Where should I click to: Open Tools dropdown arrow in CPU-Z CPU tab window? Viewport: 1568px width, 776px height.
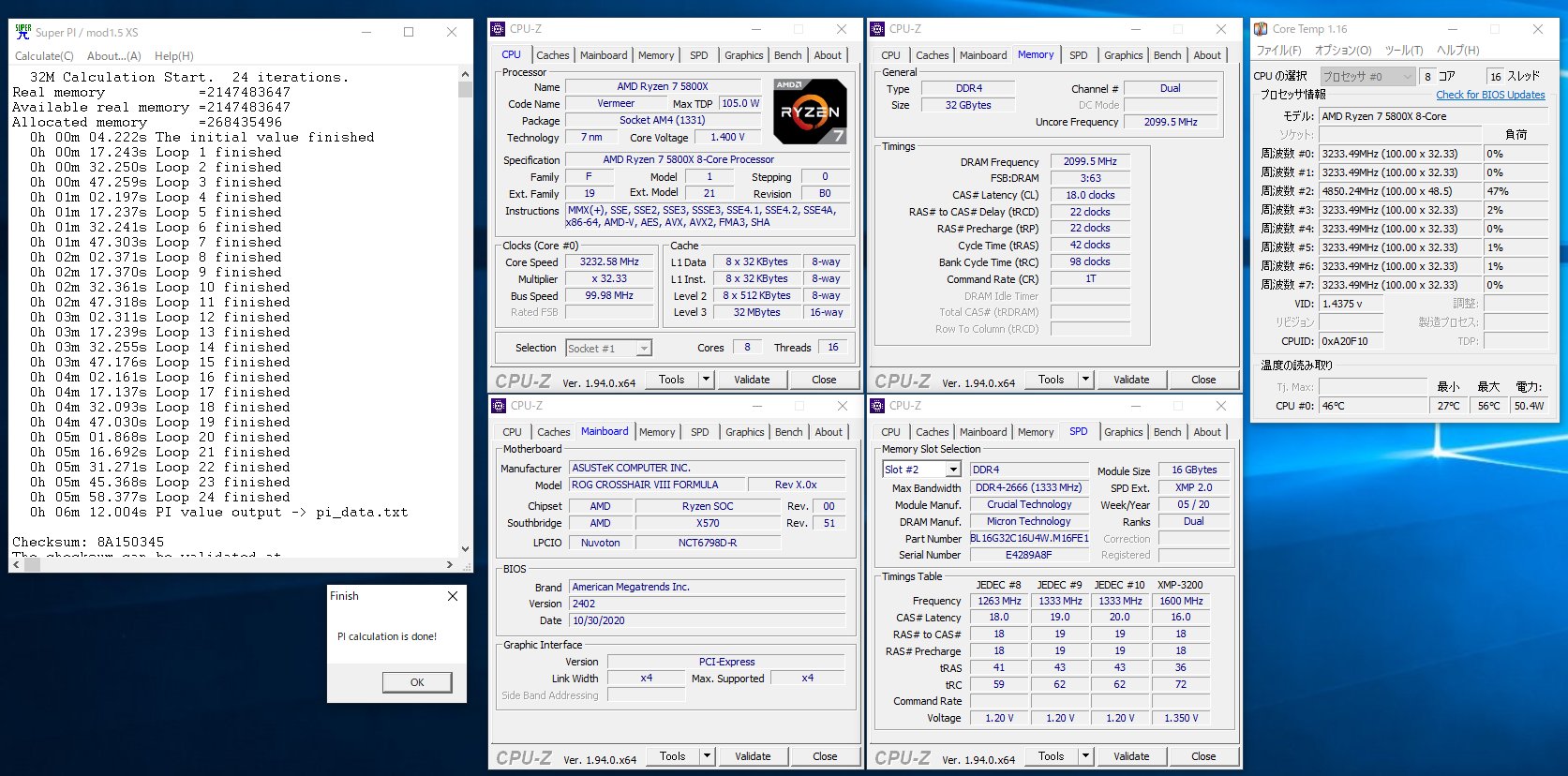click(x=706, y=380)
